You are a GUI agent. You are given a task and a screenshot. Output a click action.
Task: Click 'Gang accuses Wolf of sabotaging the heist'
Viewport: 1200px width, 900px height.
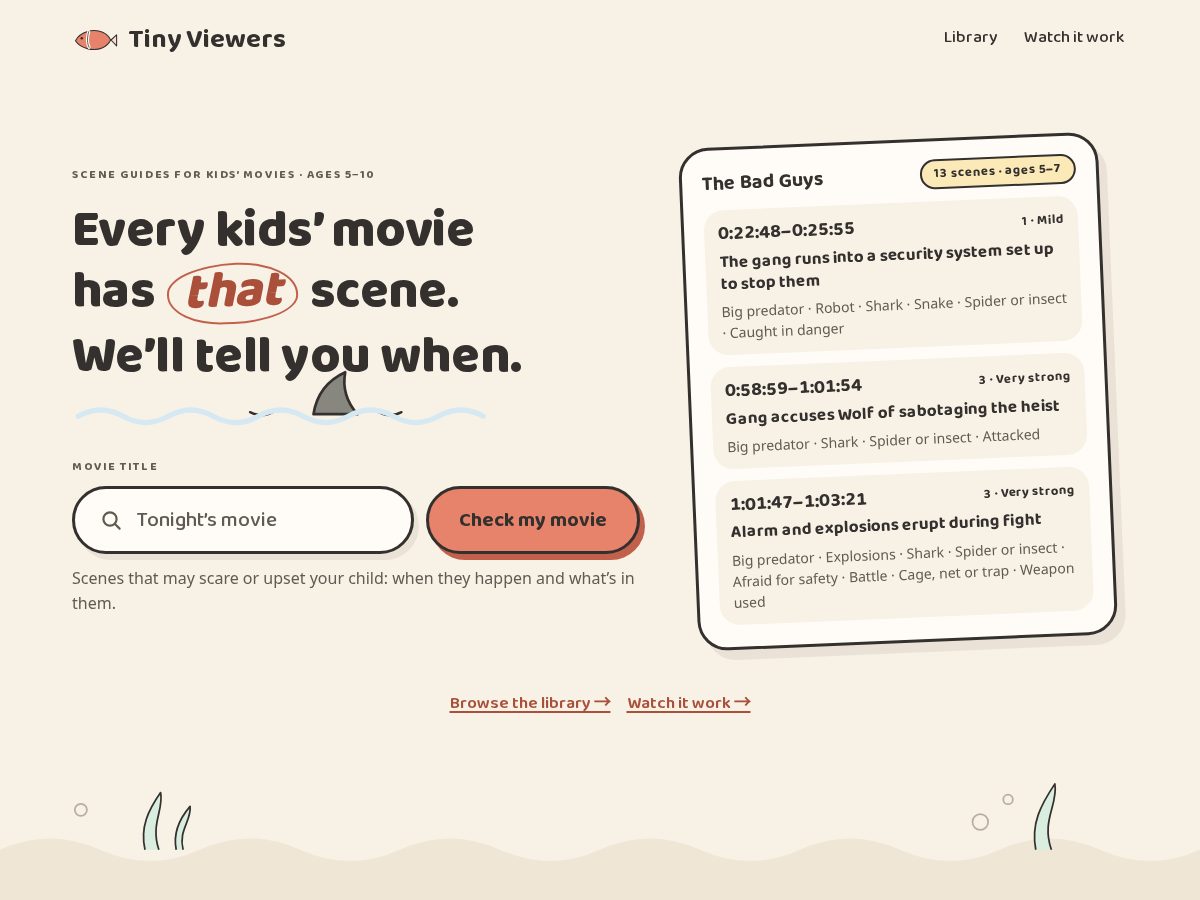point(892,412)
